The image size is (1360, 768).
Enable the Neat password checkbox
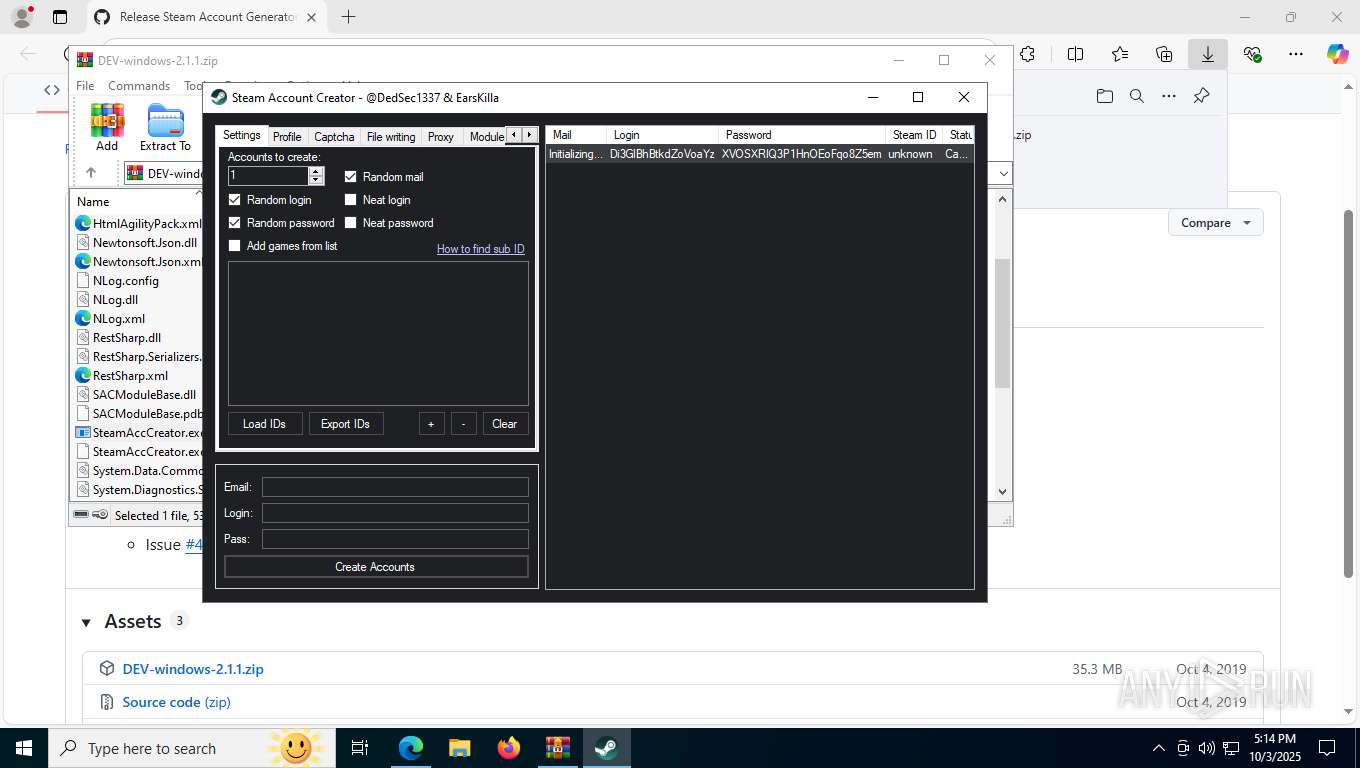point(350,223)
